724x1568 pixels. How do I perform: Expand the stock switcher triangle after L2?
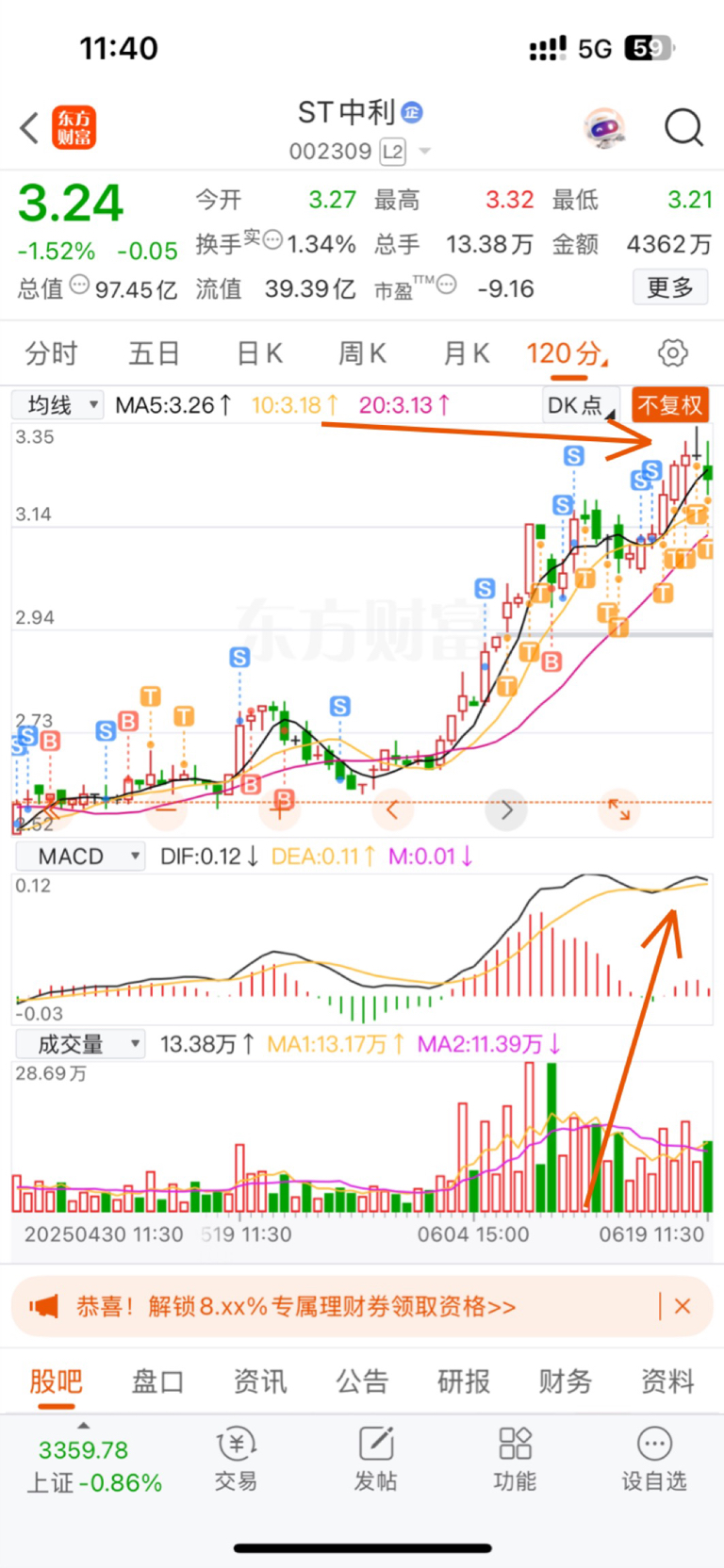click(424, 152)
